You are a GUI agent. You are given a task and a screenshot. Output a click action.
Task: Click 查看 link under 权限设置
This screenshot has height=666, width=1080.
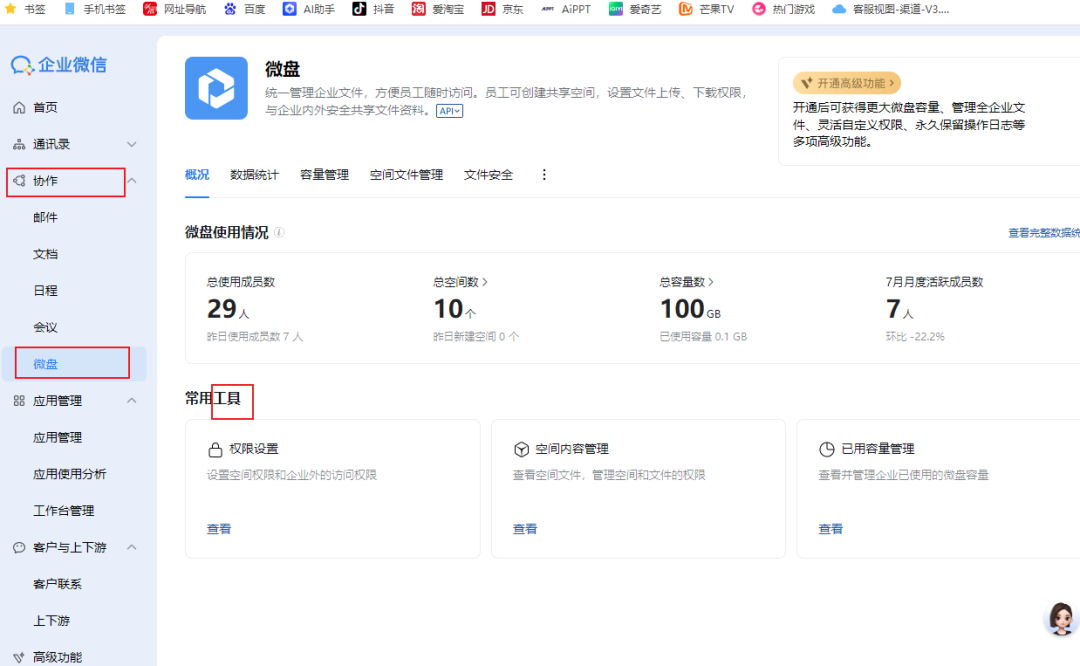219,529
